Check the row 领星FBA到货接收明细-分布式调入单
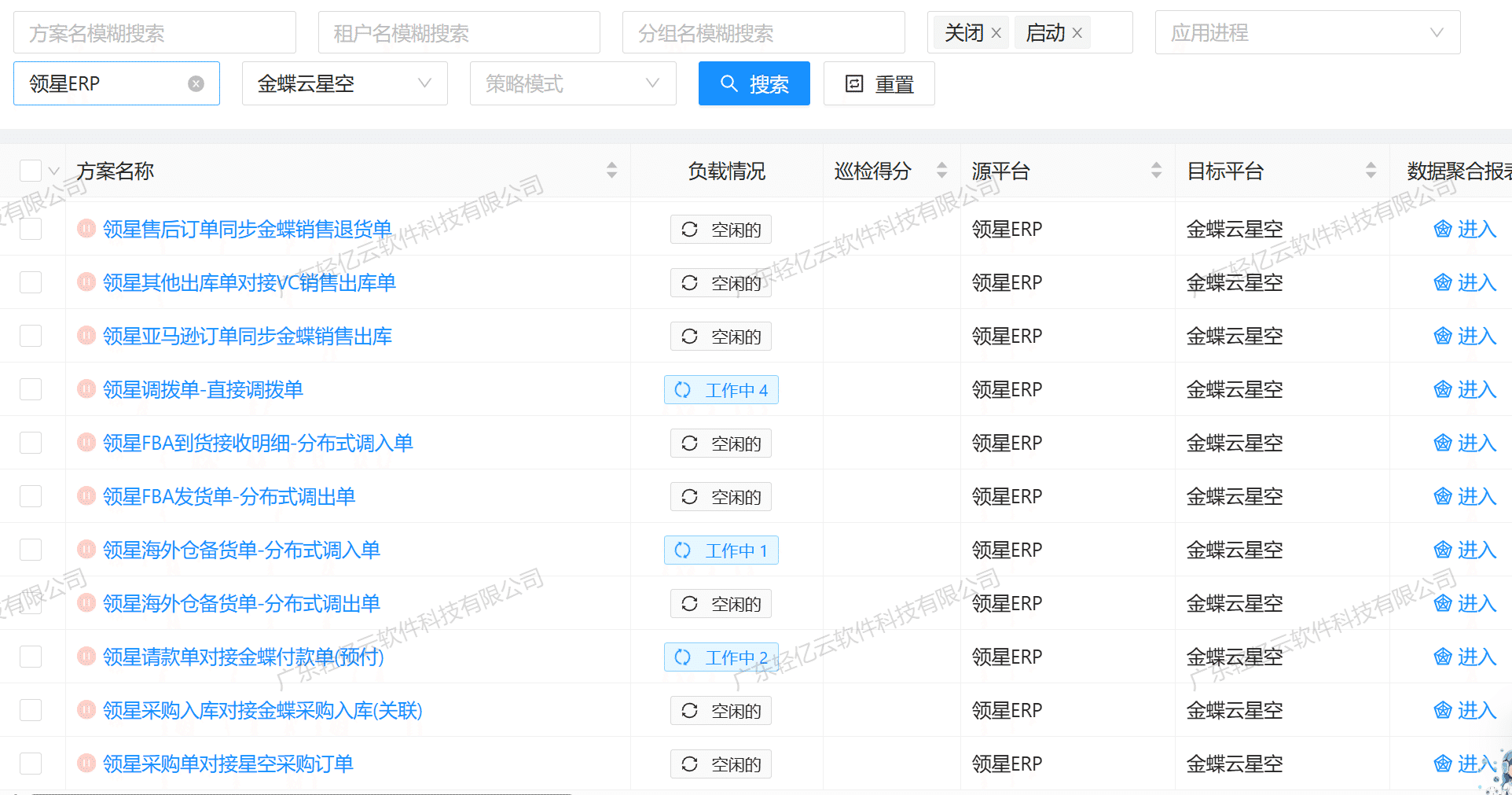The image size is (1512, 795). point(31,443)
